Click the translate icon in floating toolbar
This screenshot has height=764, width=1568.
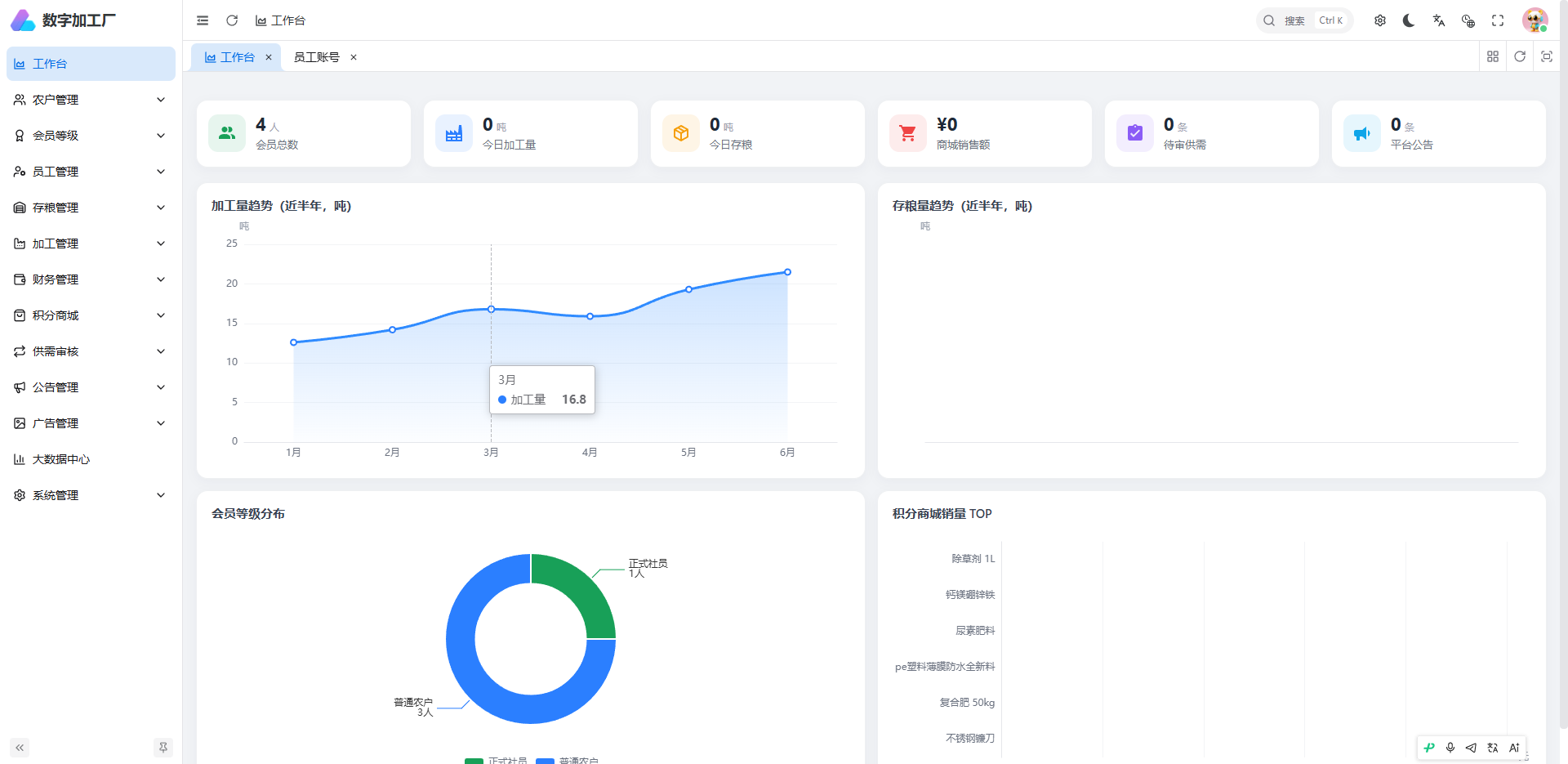coord(1493,748)
